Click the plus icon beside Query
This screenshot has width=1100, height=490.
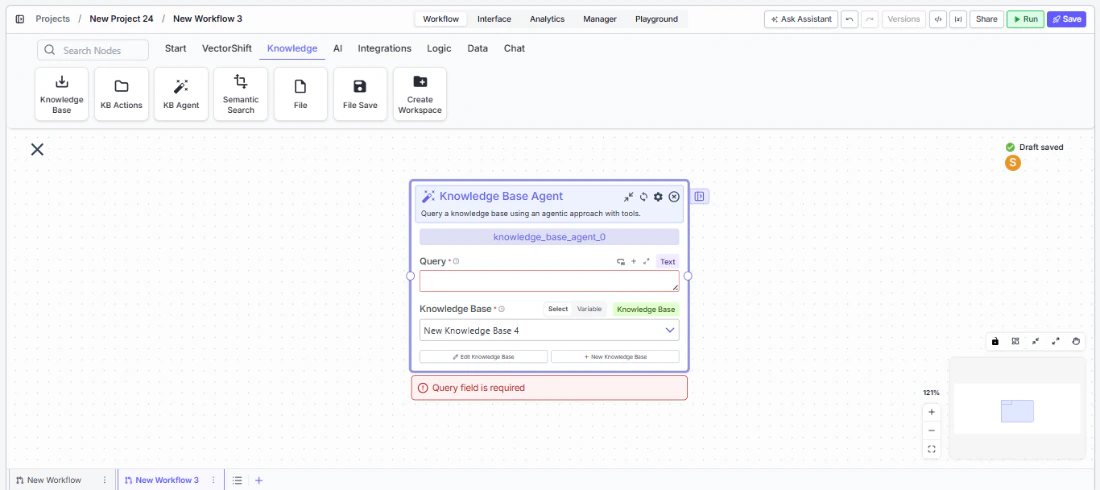pos(633,261)
